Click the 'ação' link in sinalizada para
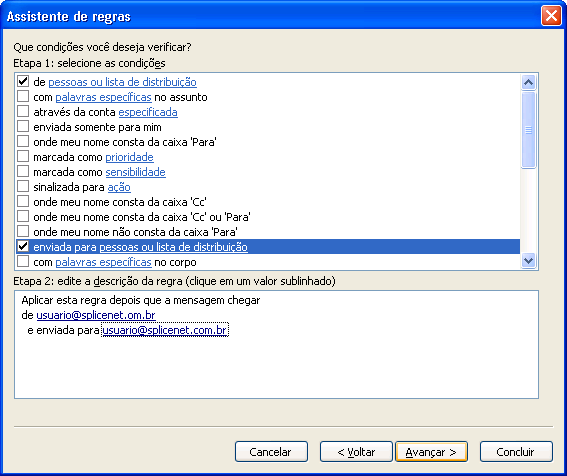The width and height of the screenshot is (567, 476). tap(119, 187)
